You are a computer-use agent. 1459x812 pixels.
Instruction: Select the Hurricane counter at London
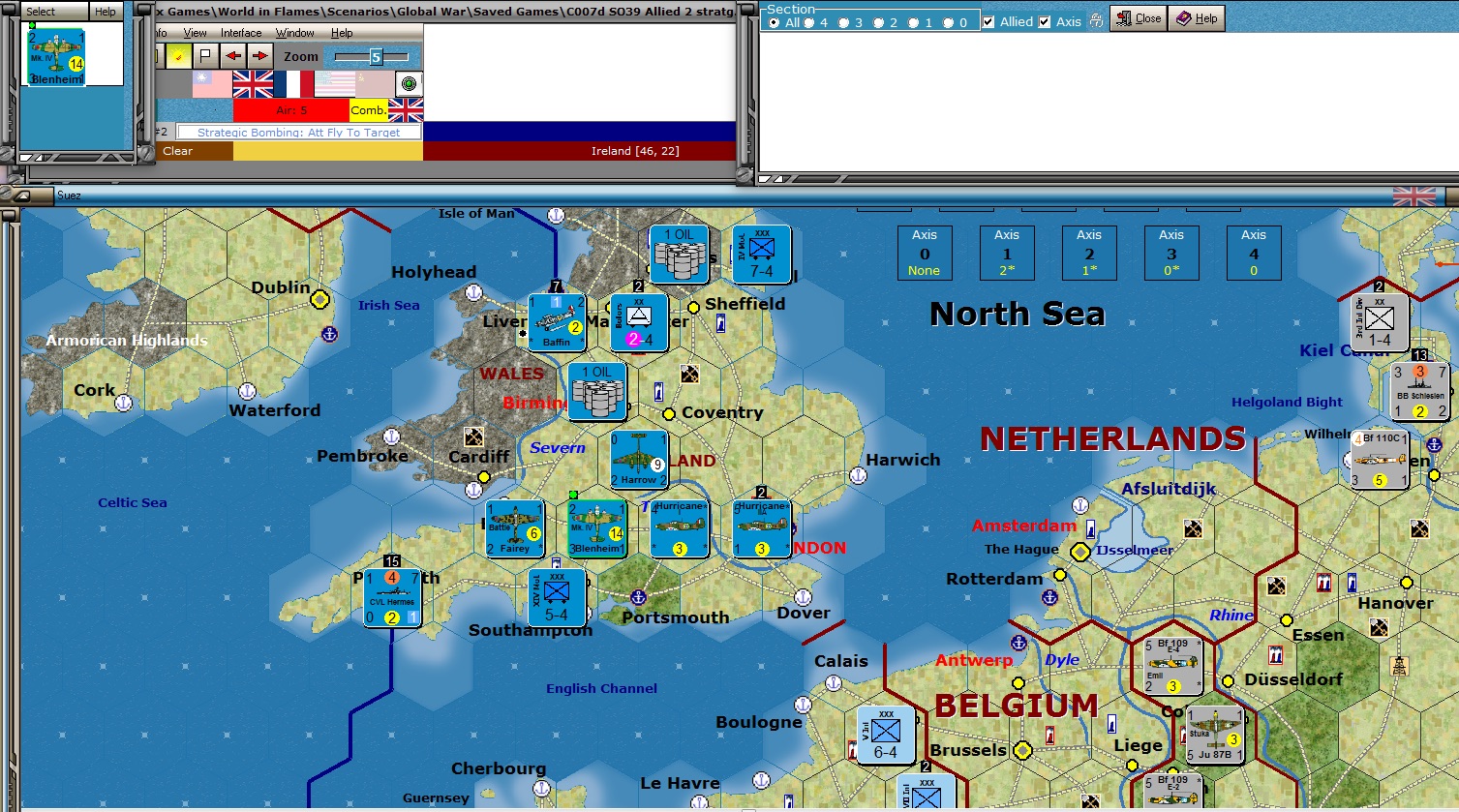point(762,528)
